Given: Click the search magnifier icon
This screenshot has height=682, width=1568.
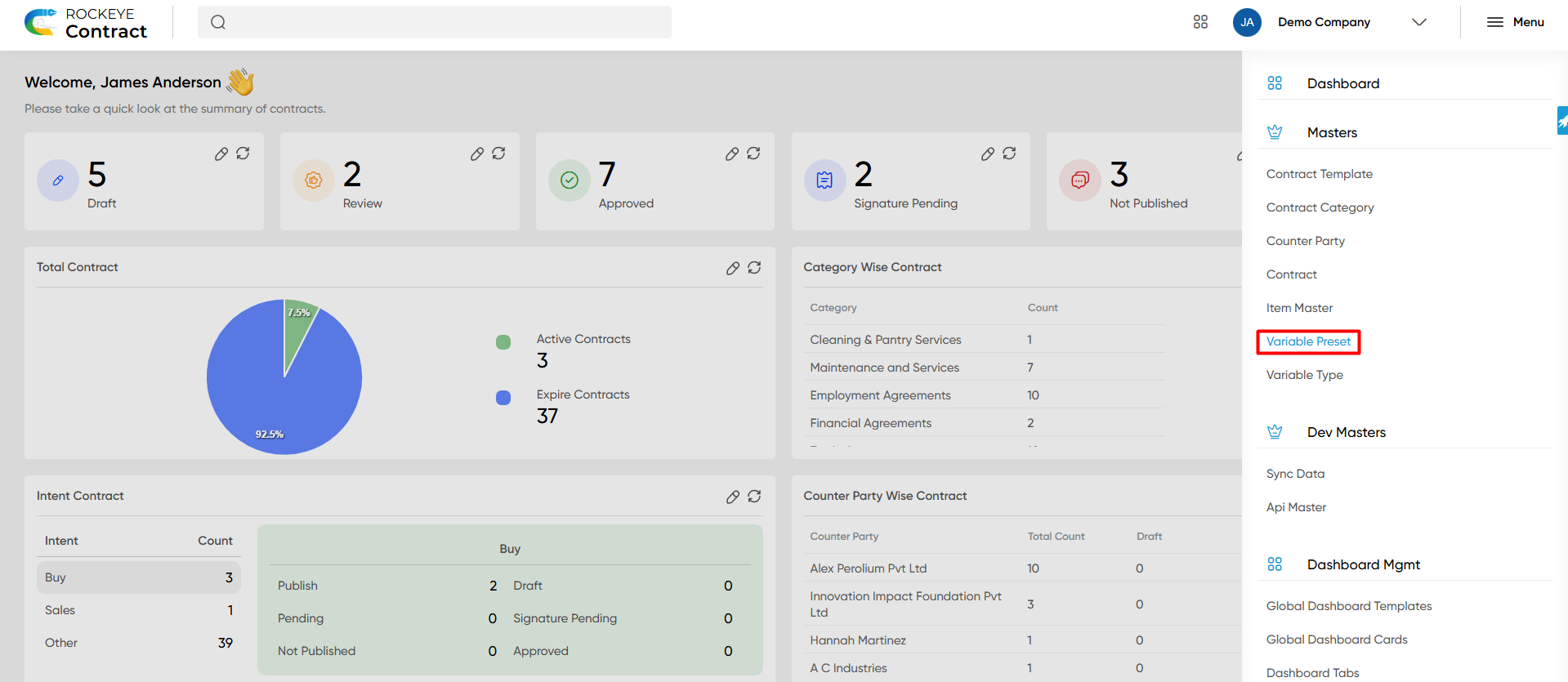Looking at the screenshot, I should (218, 22).
